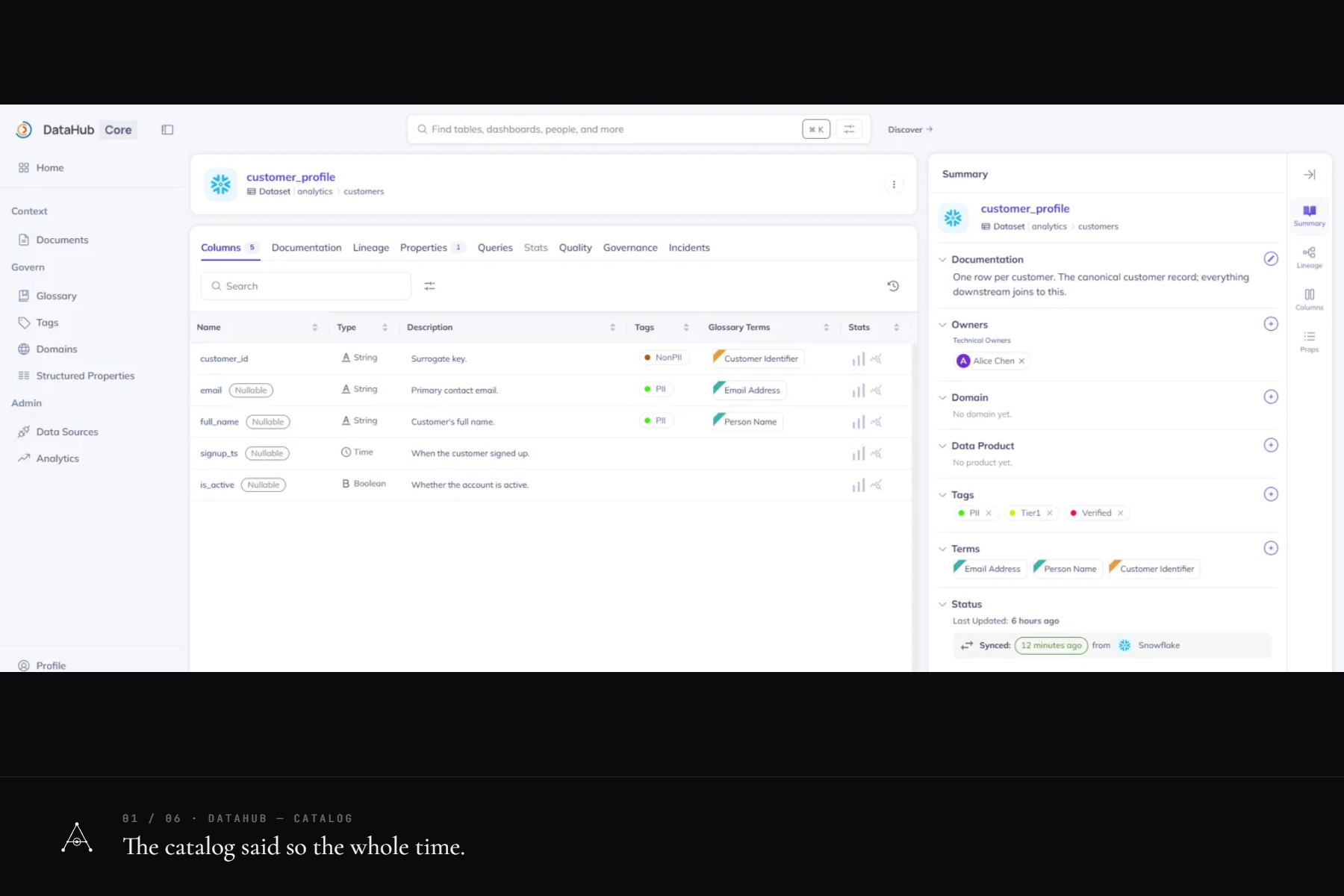This screenshot has height=896, width=1344.
Task: Click the Discover link
Action: point(910,130)
